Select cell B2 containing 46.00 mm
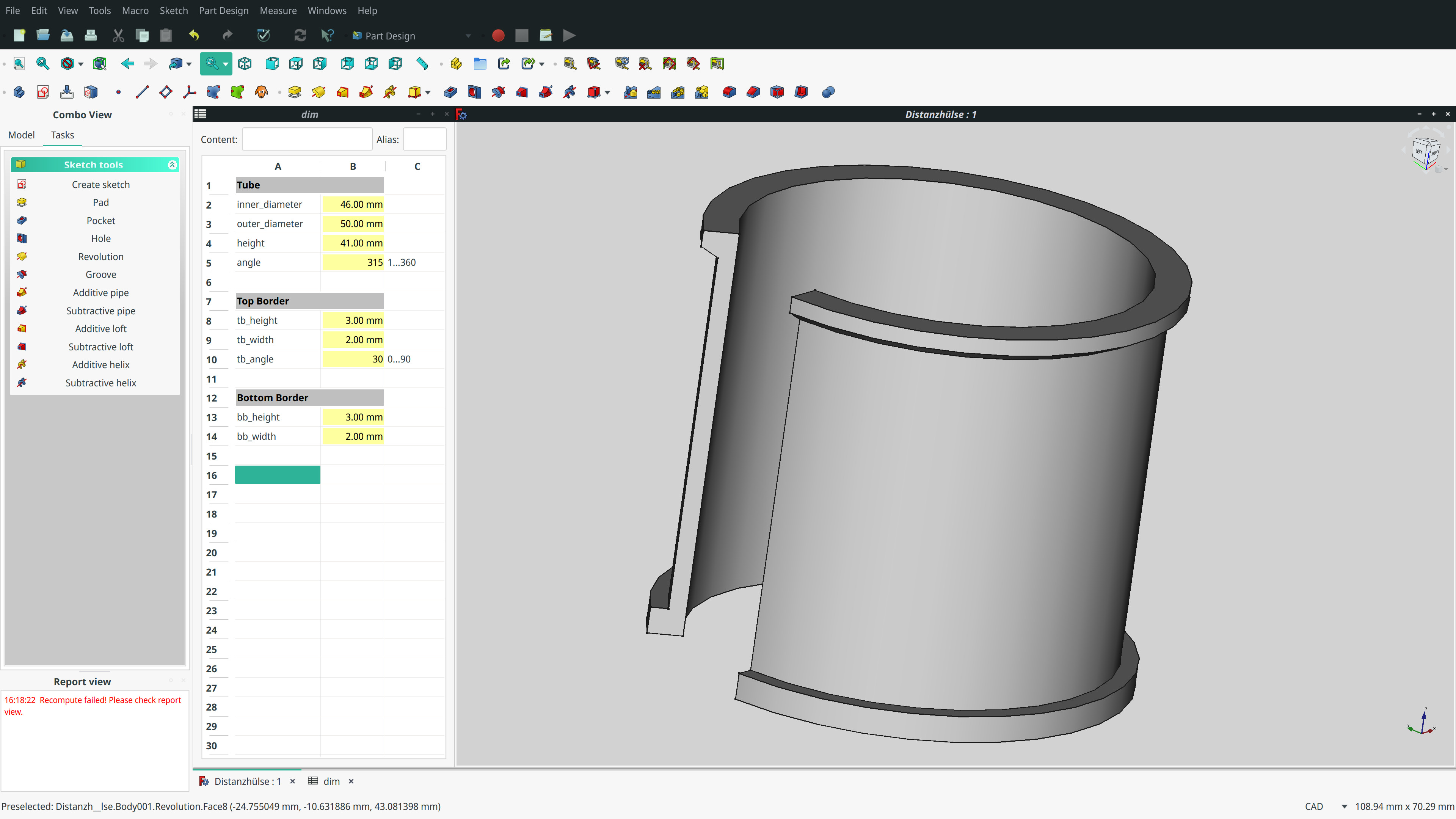1456x819 pixels. point(353,204)
